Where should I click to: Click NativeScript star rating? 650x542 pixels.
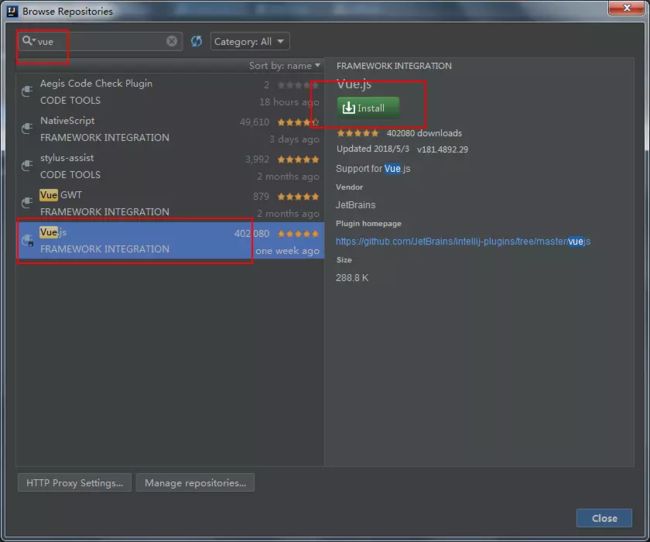coord(298,122)
